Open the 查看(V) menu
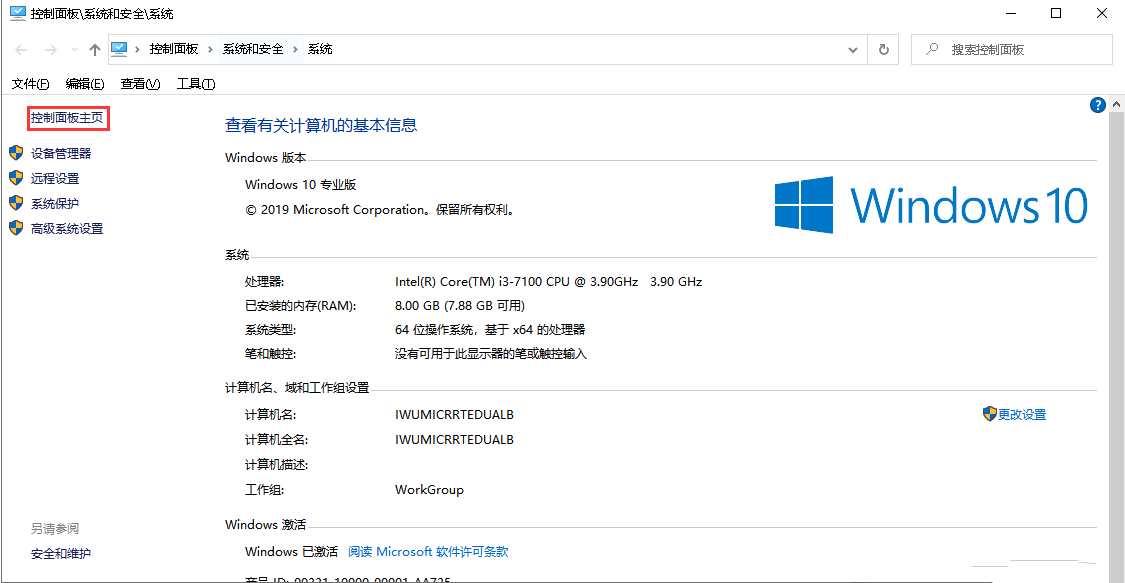Viewport: 1125px width, 583px height. (140, 84)
